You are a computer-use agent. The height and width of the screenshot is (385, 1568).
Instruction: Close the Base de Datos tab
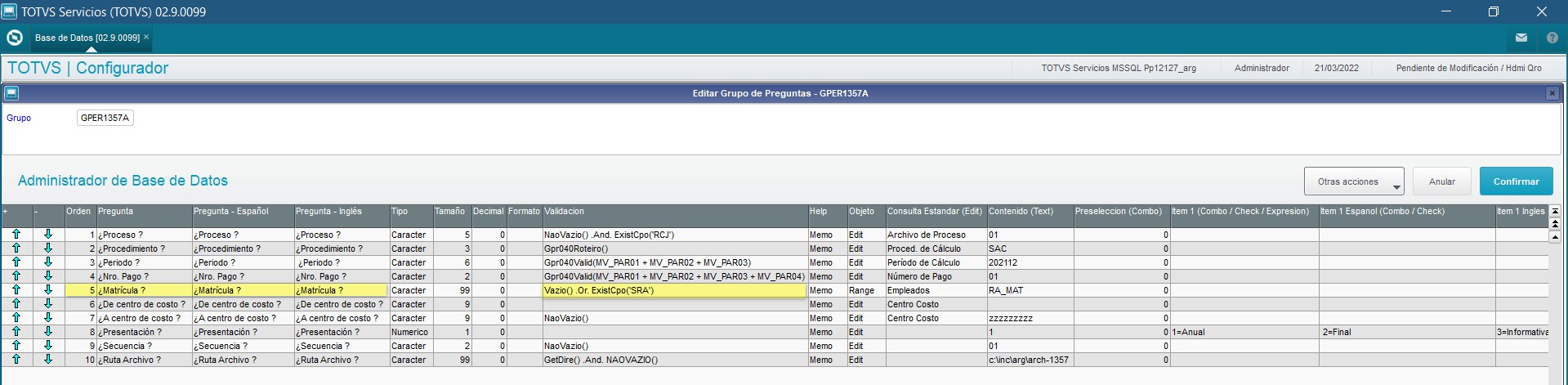point(146,37)
